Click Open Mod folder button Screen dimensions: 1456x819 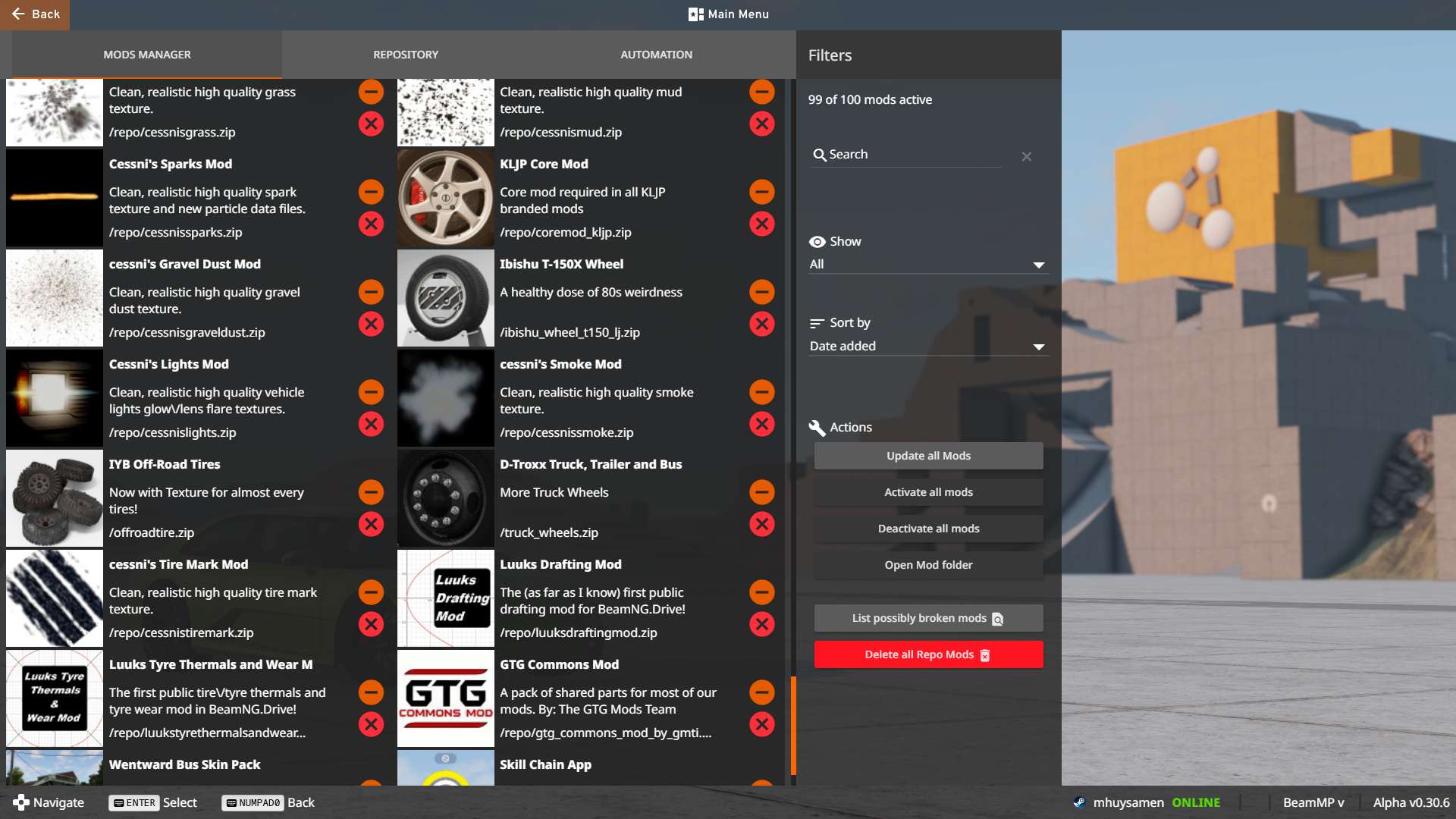(928, 565)
